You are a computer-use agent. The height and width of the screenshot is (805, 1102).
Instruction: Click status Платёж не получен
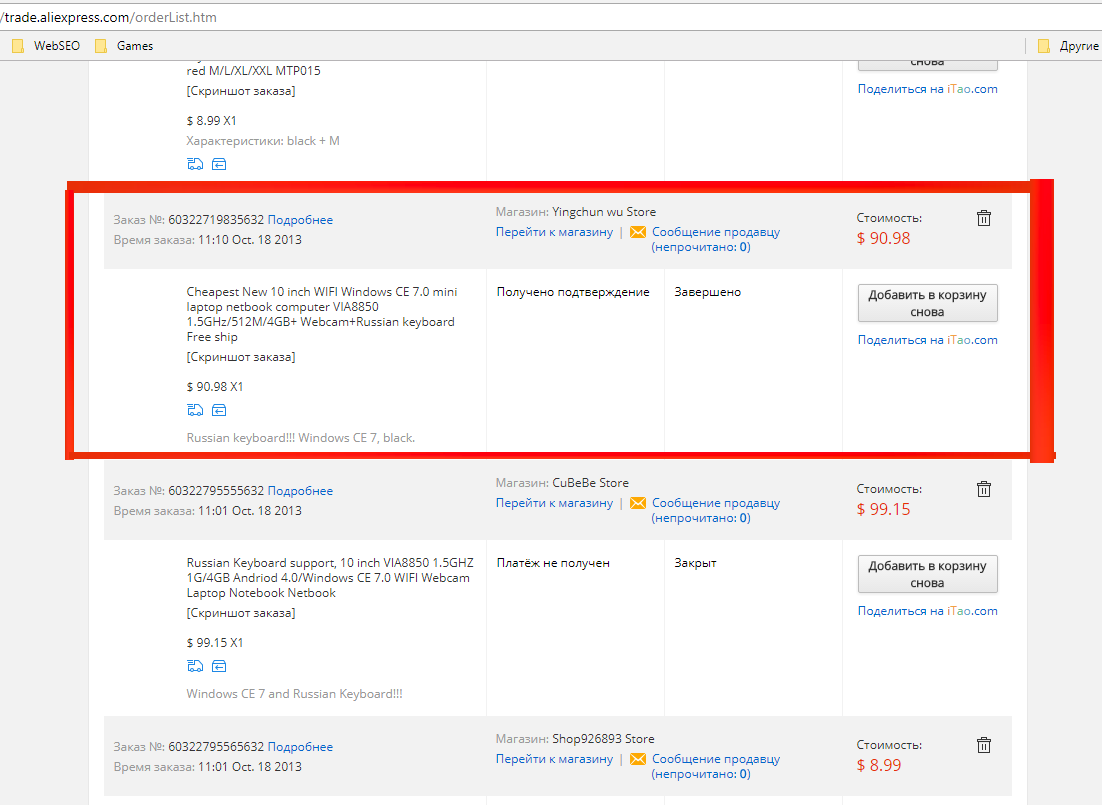553,563
